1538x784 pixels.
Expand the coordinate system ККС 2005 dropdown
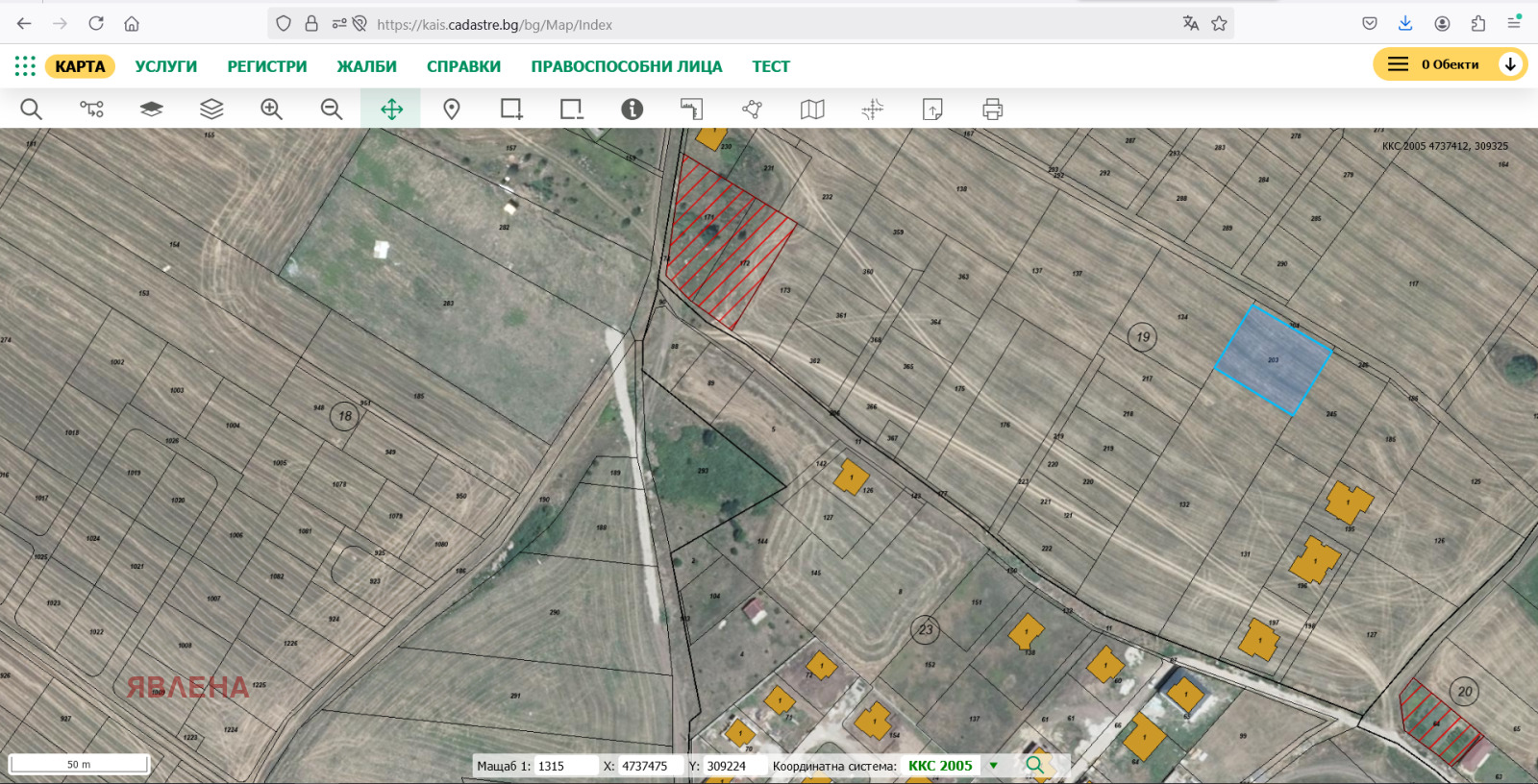[994, 766]
